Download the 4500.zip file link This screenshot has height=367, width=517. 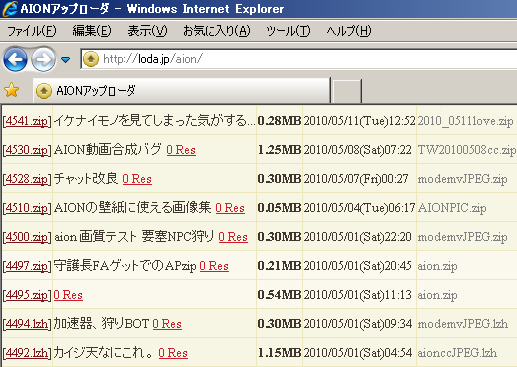(27, 237)
